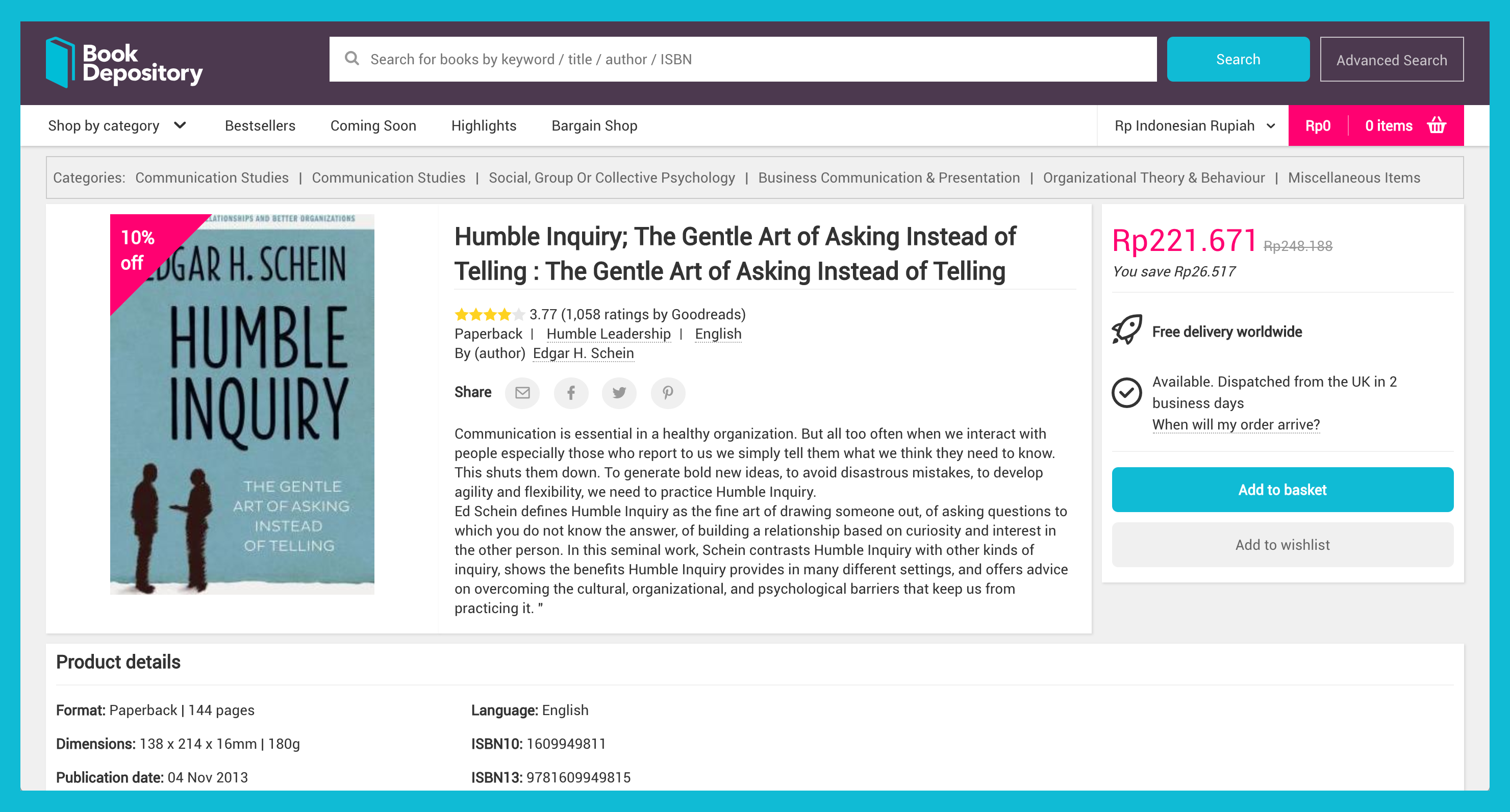Screen dimensions: 1510x812
Task: Open the Humble Leadership series link
Action: coord(609,334)
